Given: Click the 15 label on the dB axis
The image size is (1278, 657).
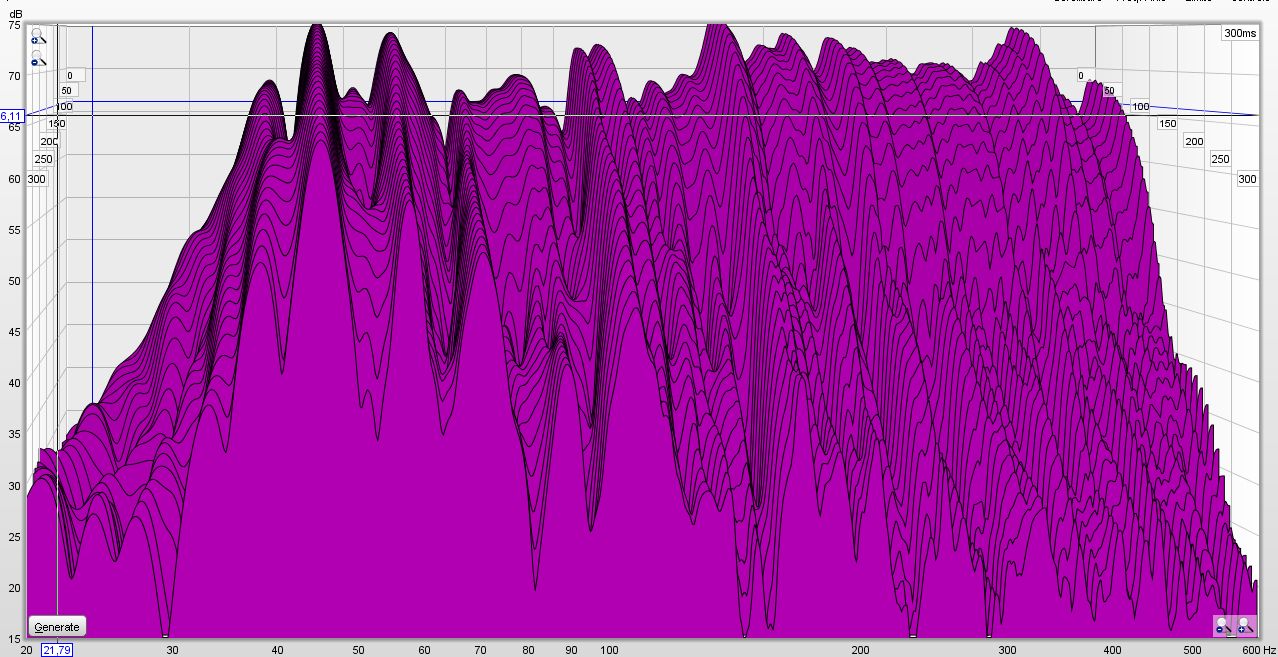Looking at the screenshot, I should pyautogui.click(x=14, y=637).
